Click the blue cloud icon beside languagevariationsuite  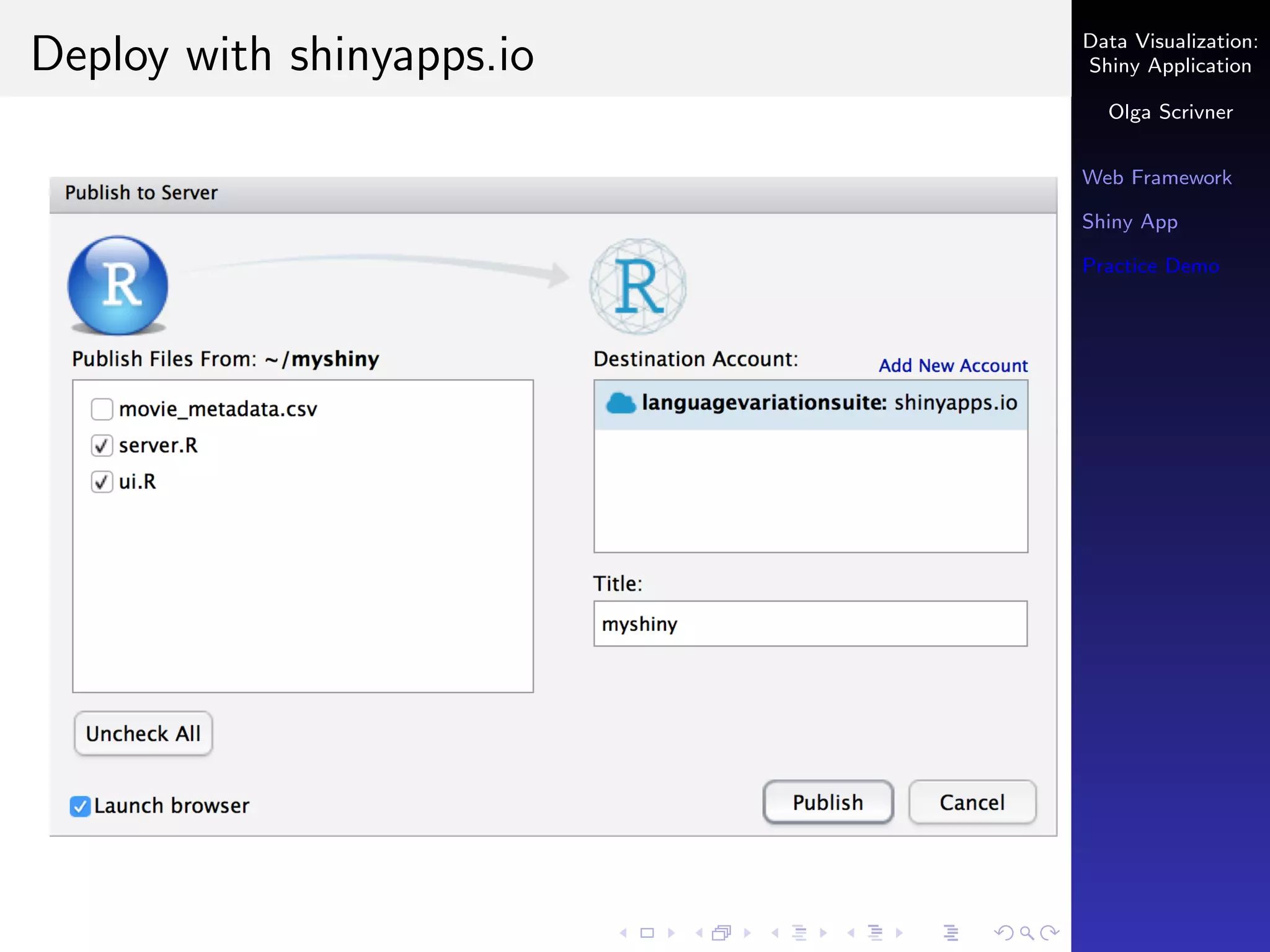click(x=621, y=403)
